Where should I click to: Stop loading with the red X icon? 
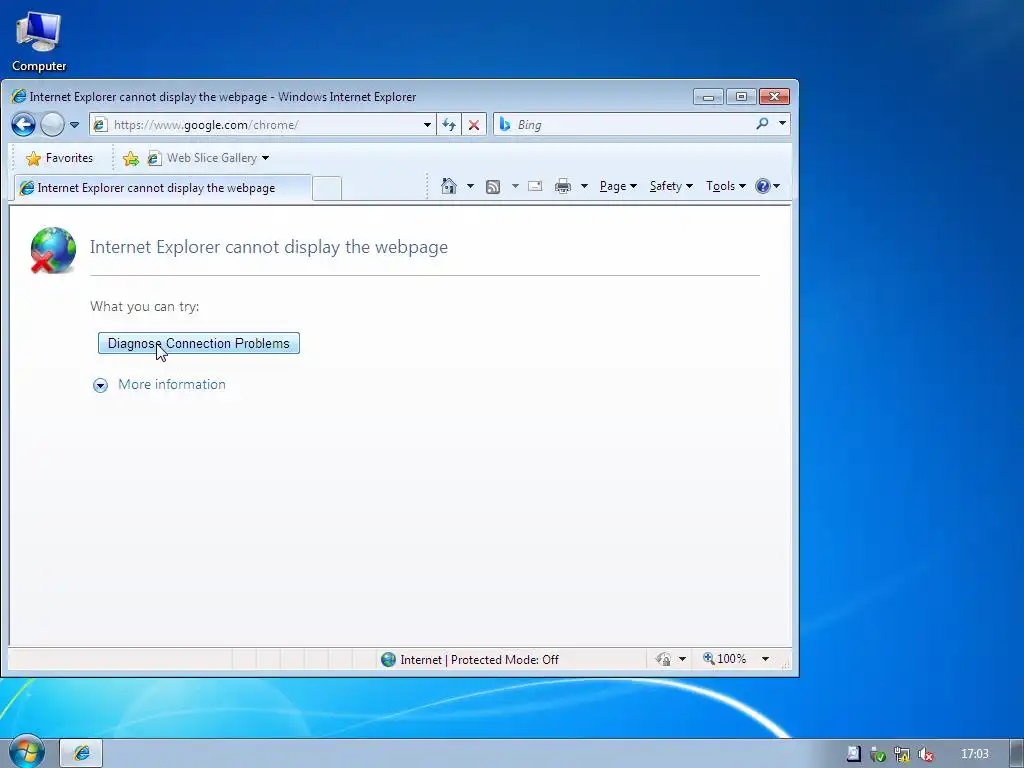tap(474, 125)
